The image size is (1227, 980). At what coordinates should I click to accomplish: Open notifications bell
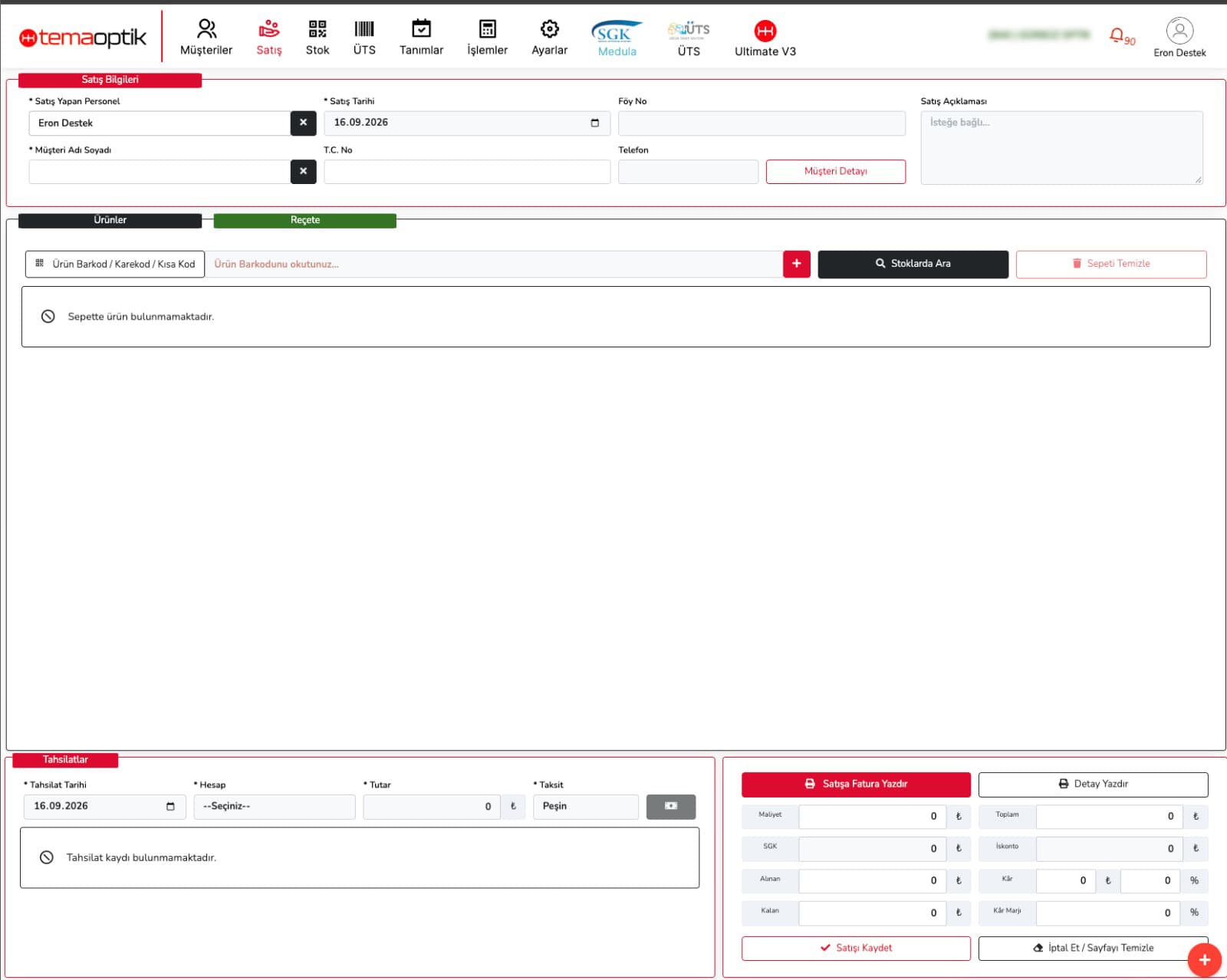1121,35
